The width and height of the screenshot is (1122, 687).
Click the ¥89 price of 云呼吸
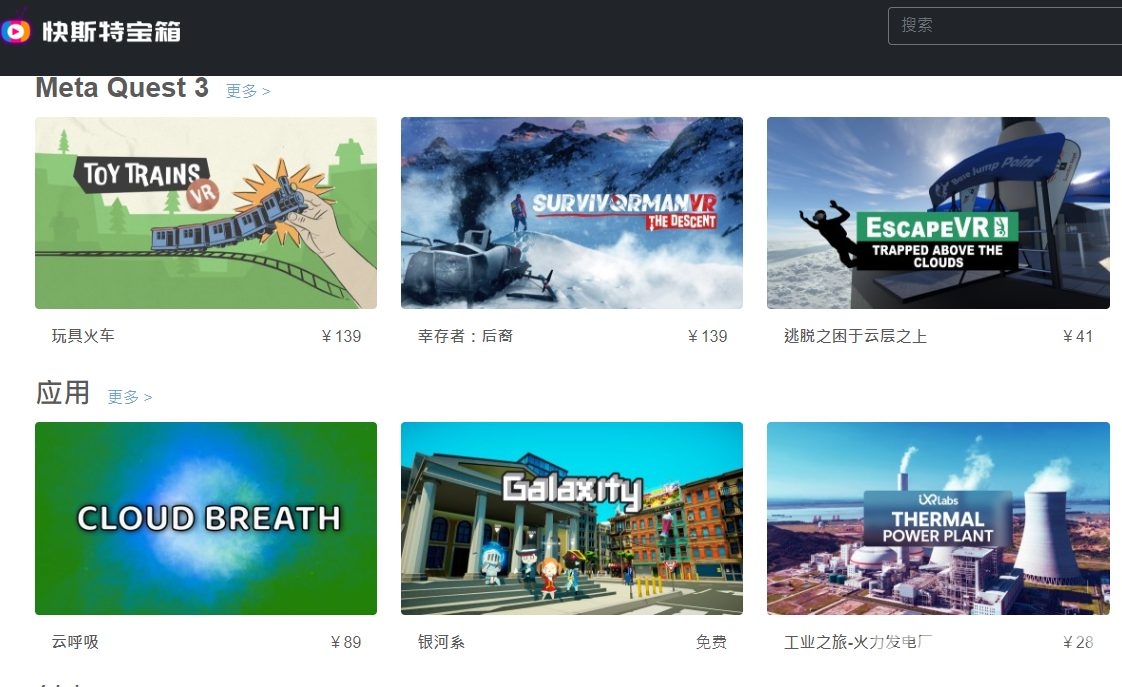click(x=346, y=642)
